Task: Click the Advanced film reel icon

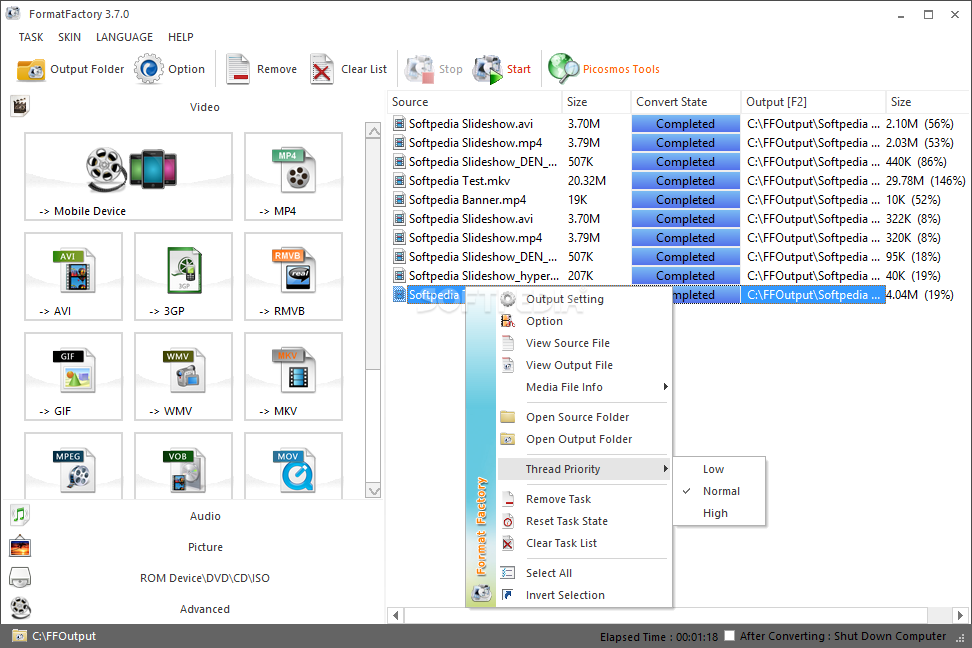Action: pos(20,608)
